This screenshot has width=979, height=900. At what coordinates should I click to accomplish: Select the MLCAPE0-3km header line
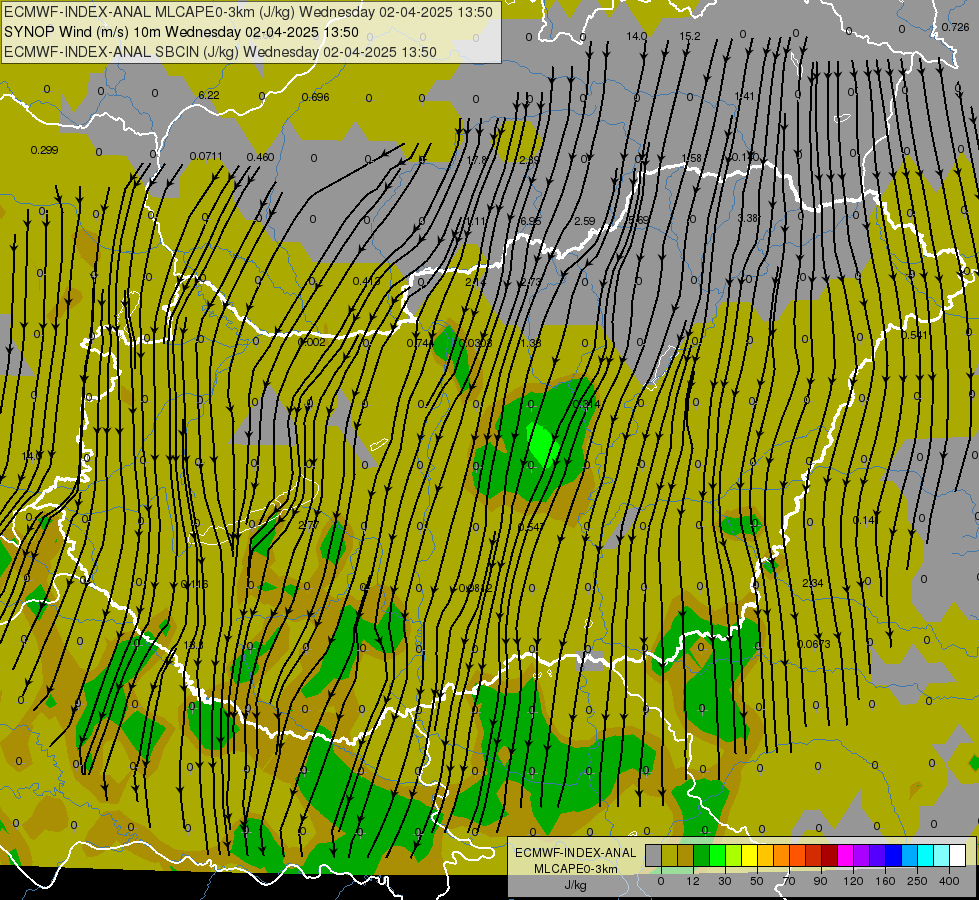248,12
